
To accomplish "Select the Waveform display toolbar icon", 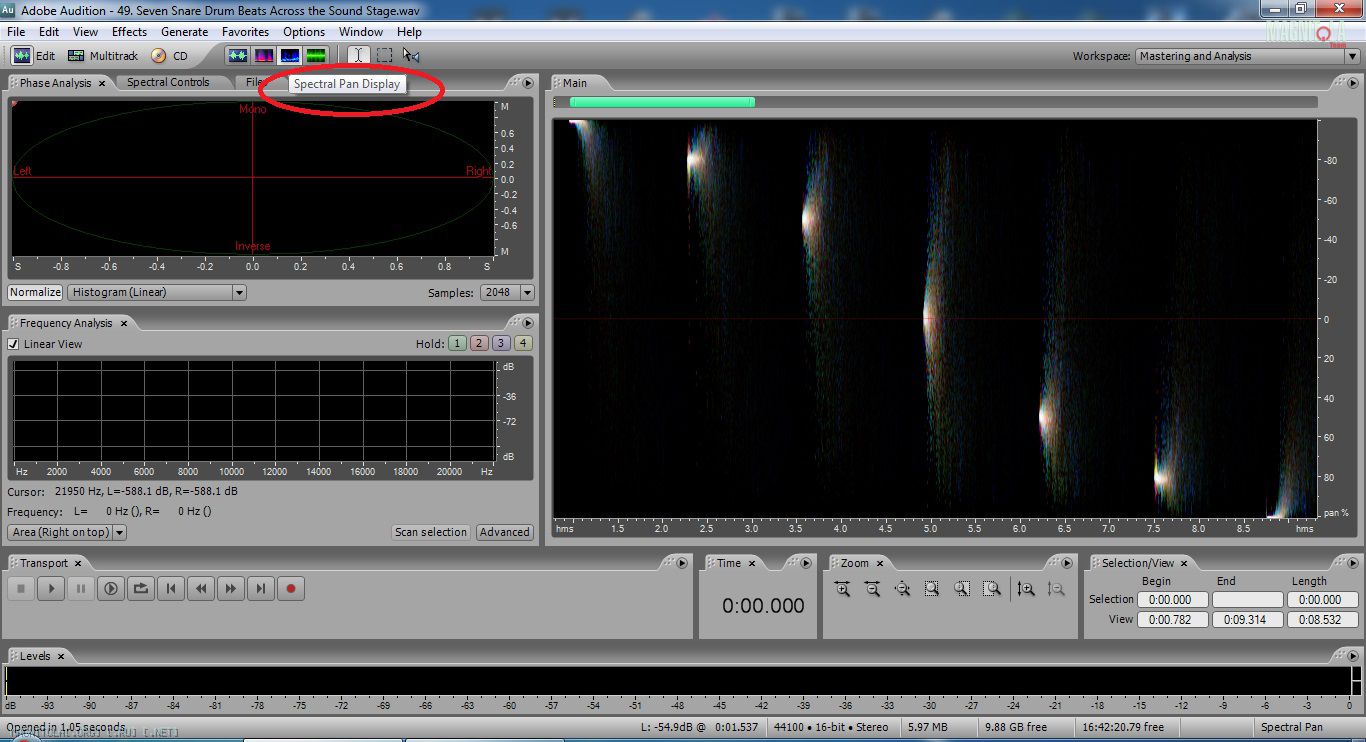I will tap(237, 56).
